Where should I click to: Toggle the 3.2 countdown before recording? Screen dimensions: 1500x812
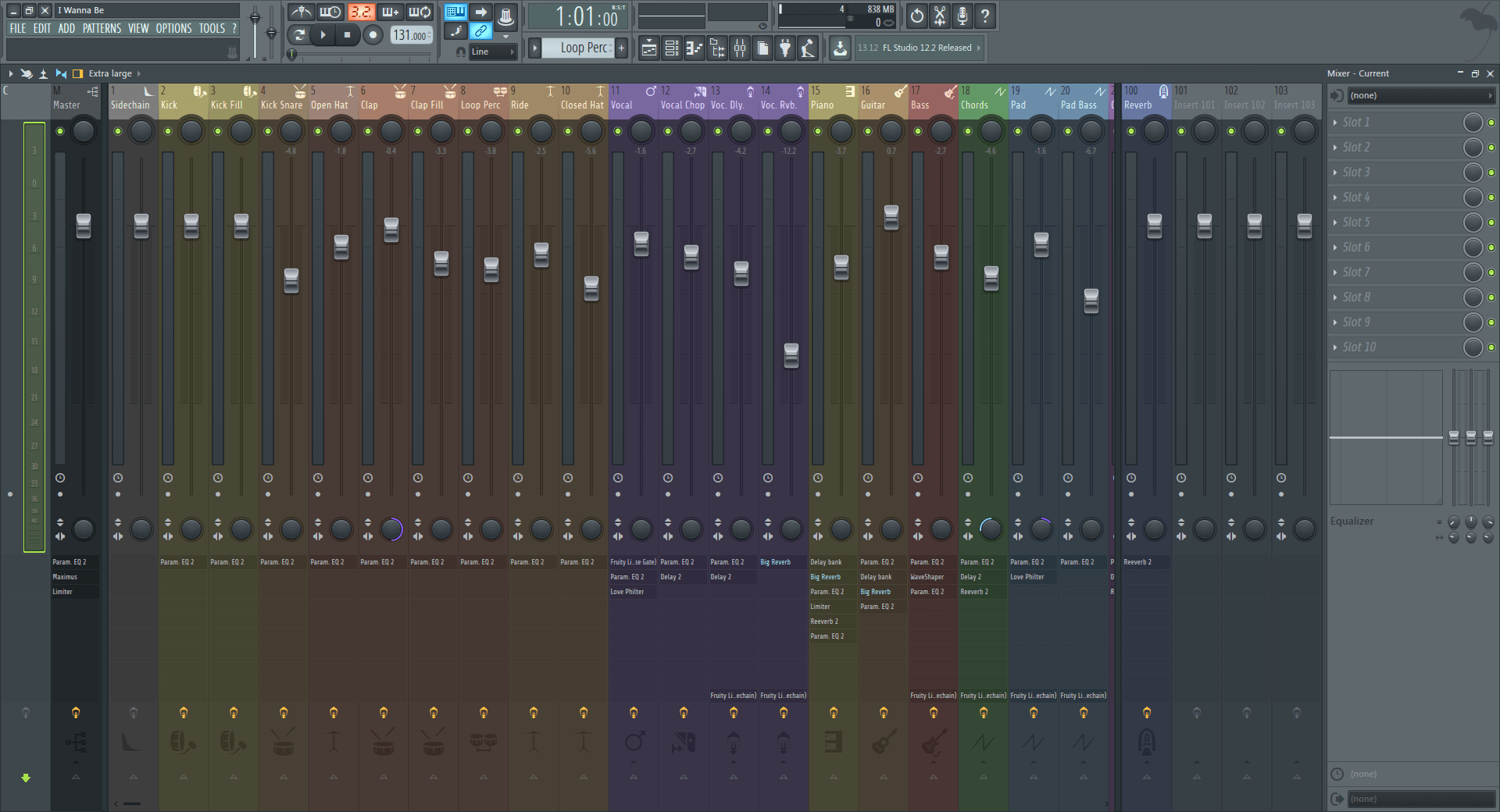click(360, 12)
